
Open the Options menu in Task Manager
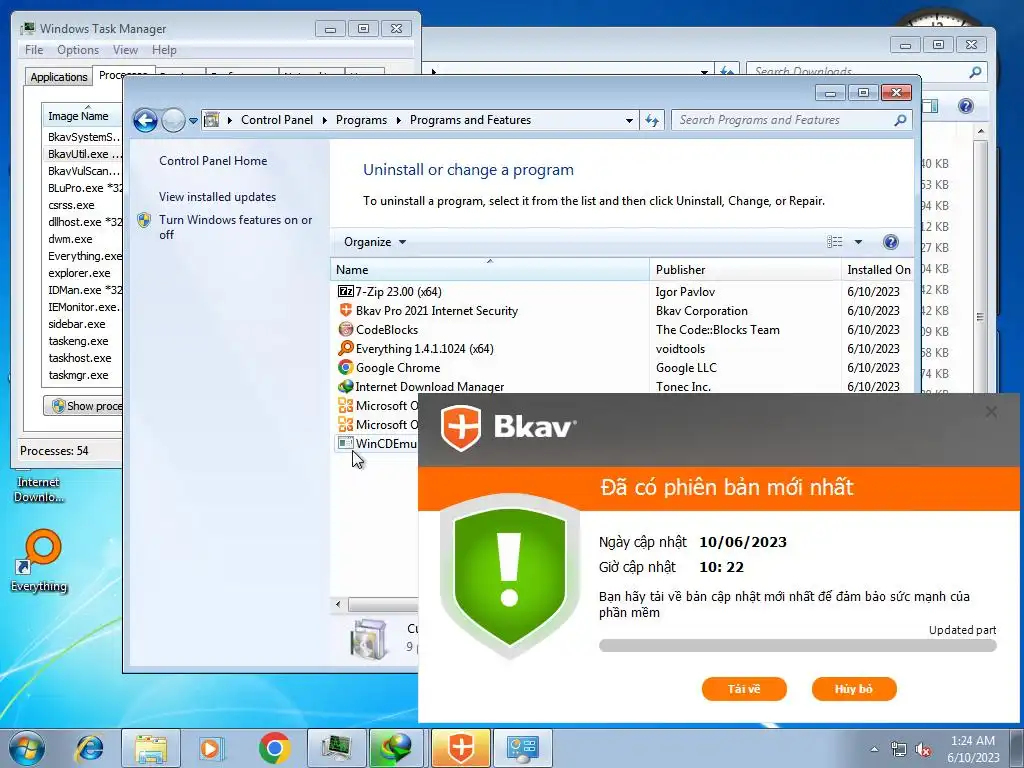point(78,50)
